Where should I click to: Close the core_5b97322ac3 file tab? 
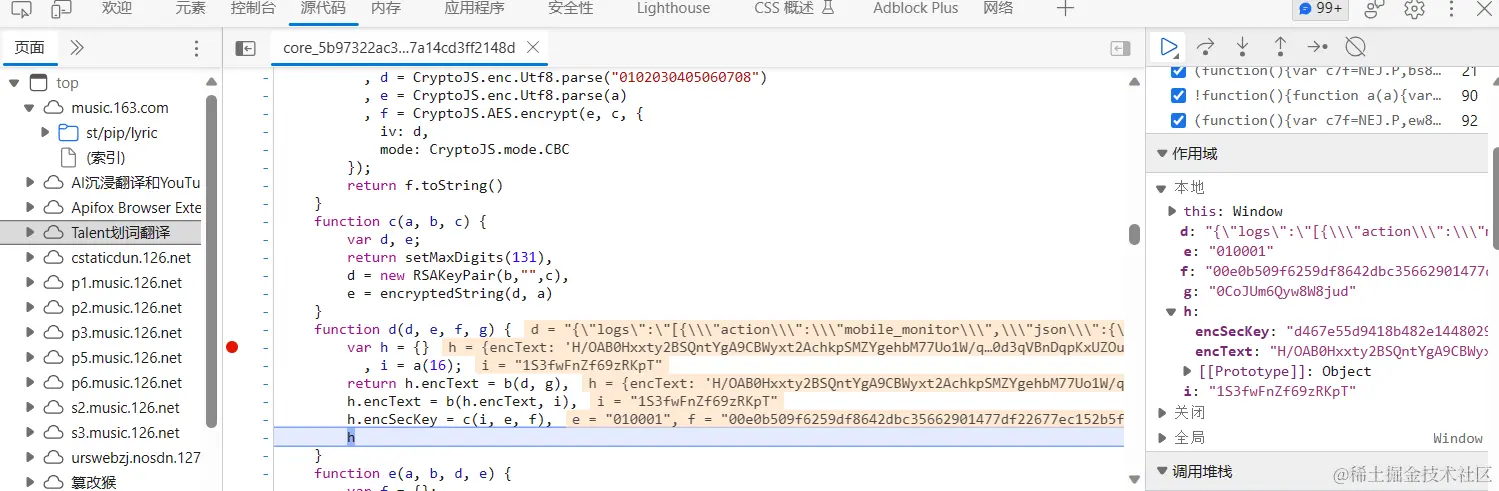coord(533,47)
